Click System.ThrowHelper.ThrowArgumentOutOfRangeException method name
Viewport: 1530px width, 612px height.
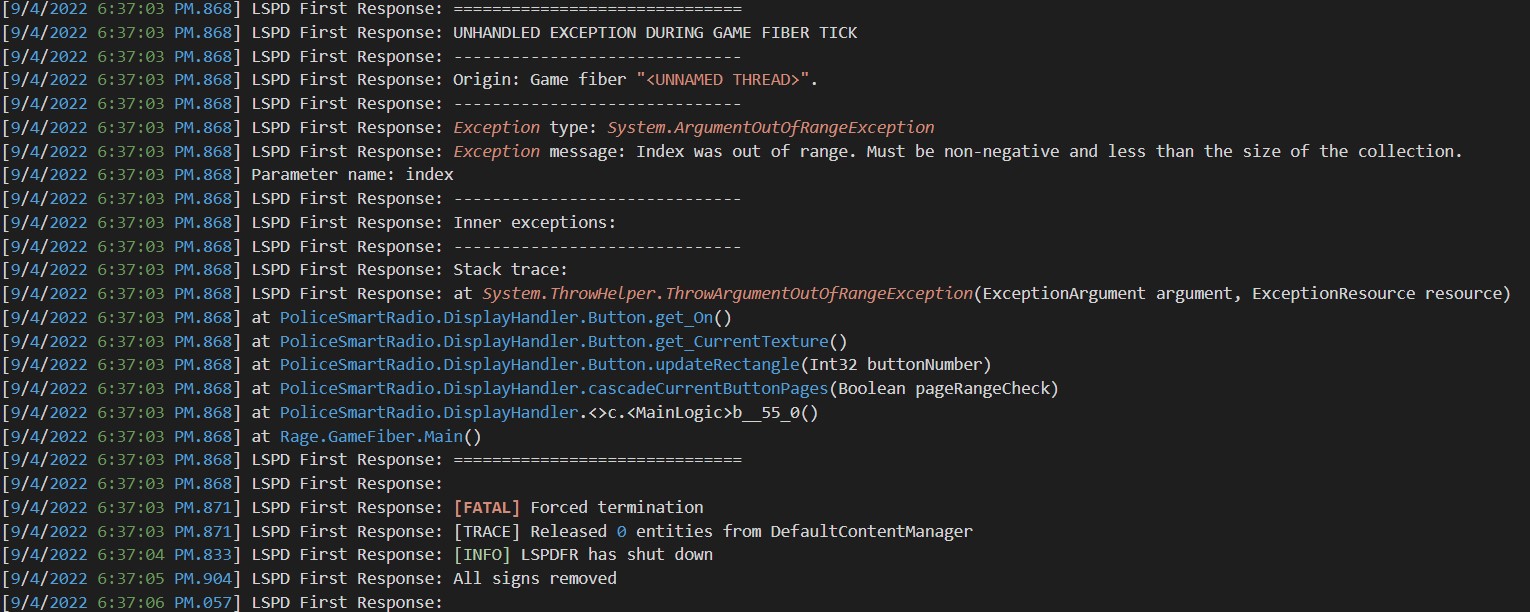pyautogui.click(x=727, y=294)
